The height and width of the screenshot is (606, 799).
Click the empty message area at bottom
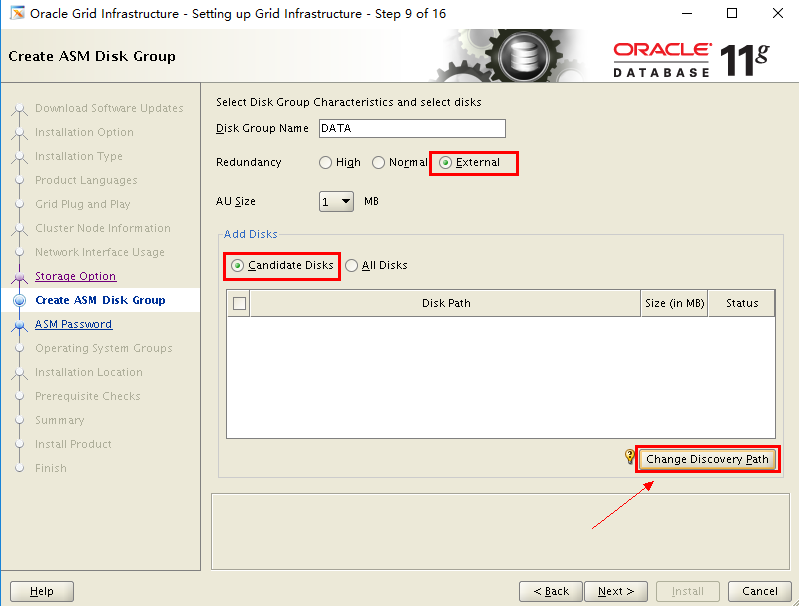click(500, 531)
